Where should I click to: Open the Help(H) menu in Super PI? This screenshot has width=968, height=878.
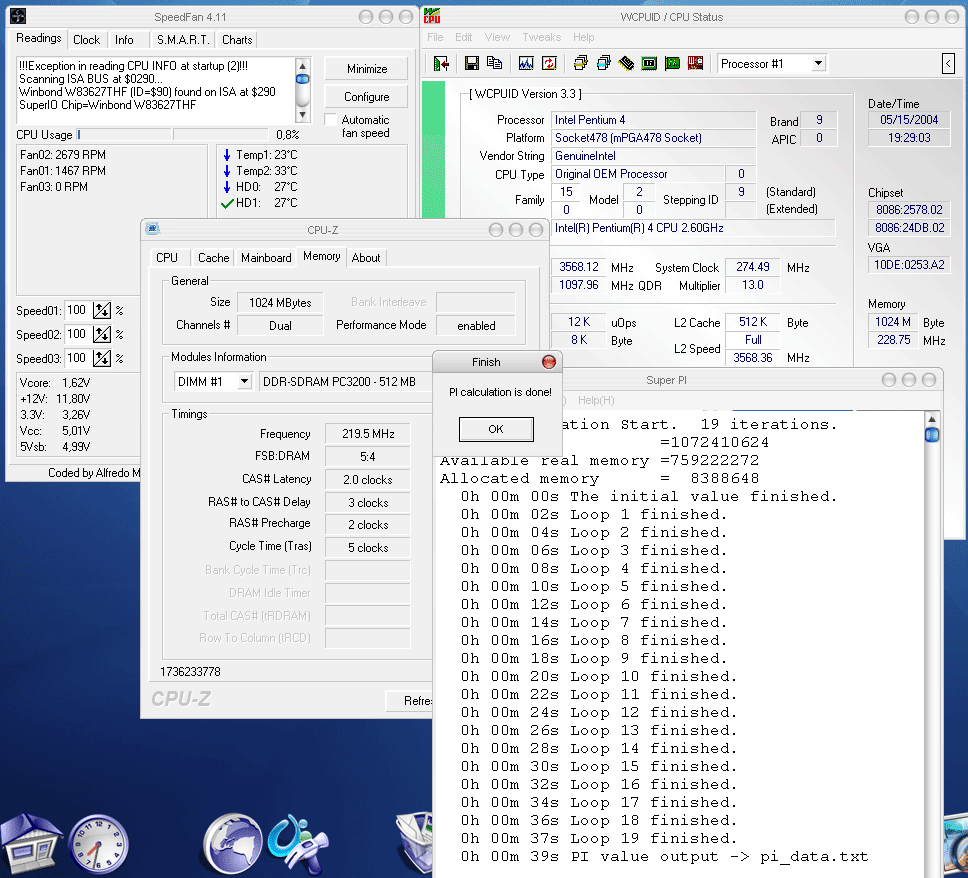click(x=596, y=400)
